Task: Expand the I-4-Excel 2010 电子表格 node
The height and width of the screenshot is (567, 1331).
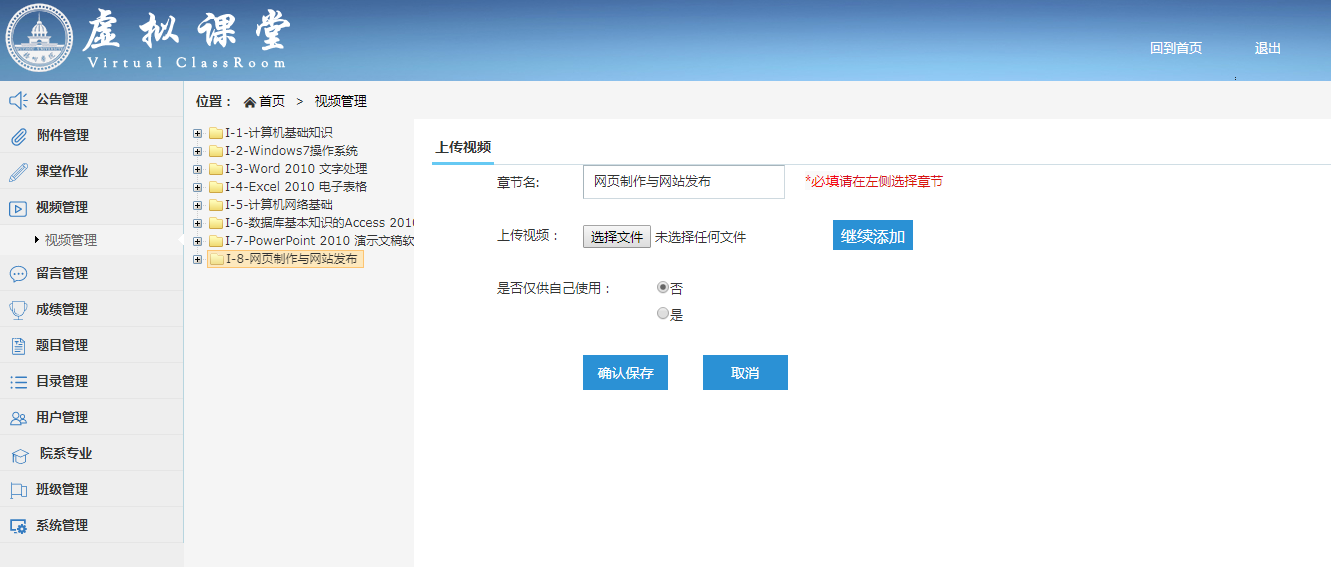Action: point(197,187)
